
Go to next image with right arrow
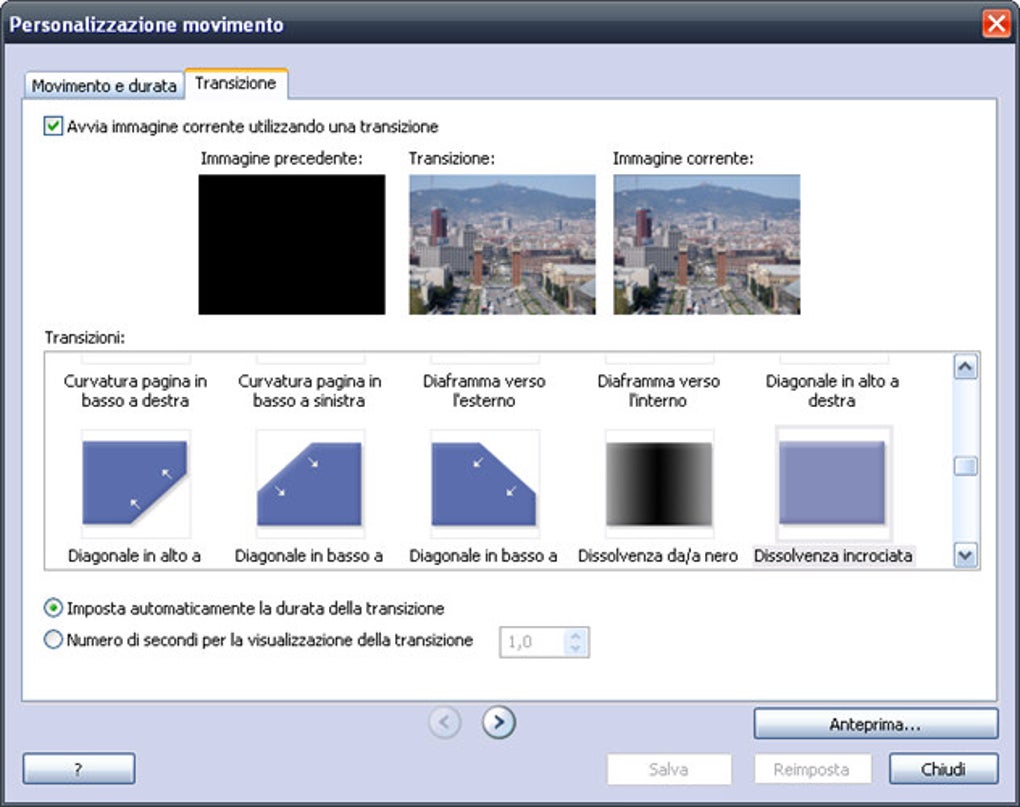point(499,722)
